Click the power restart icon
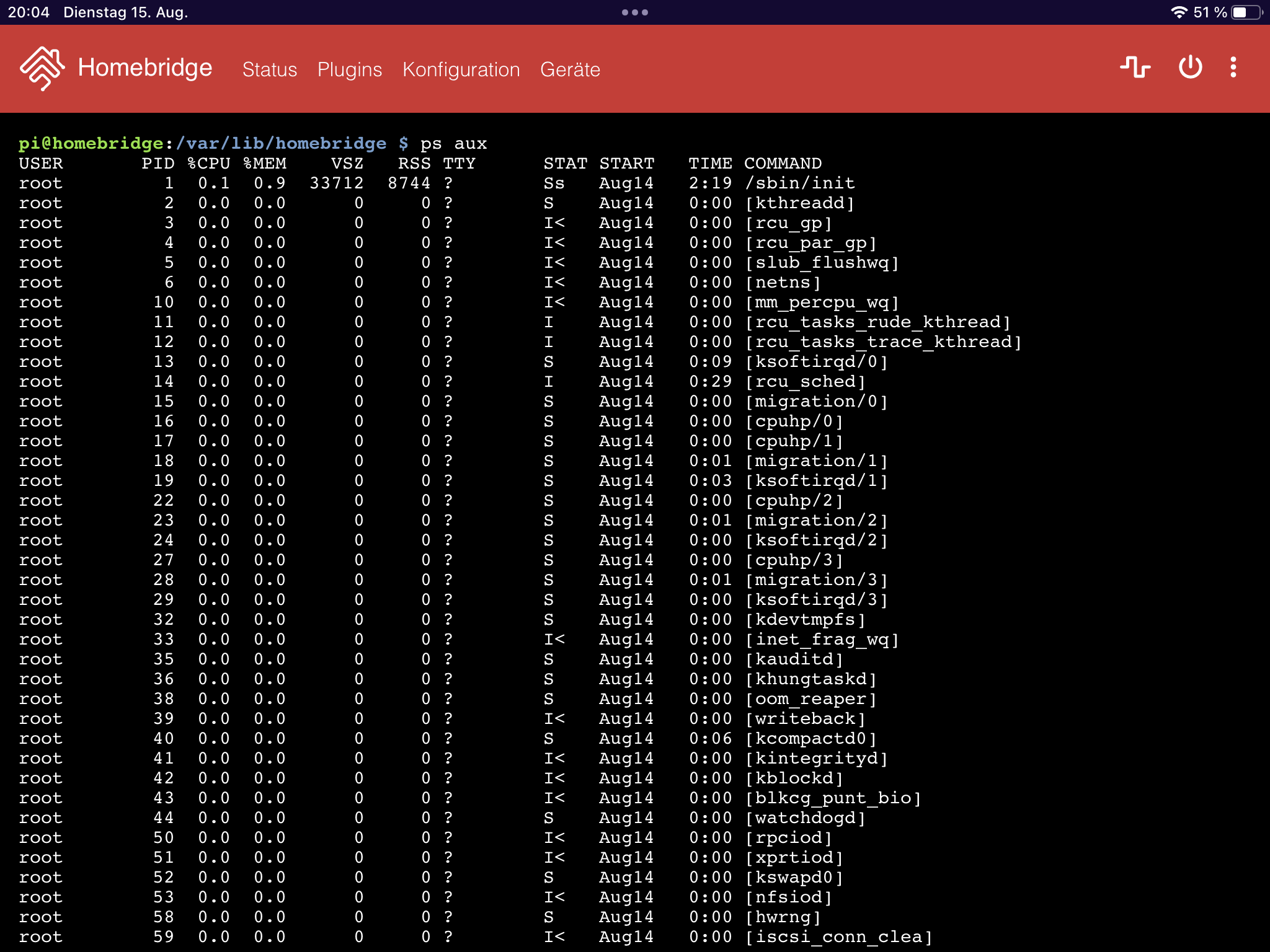The height and width of the screenshot is (952, 1270). [x=1190, y=67]
